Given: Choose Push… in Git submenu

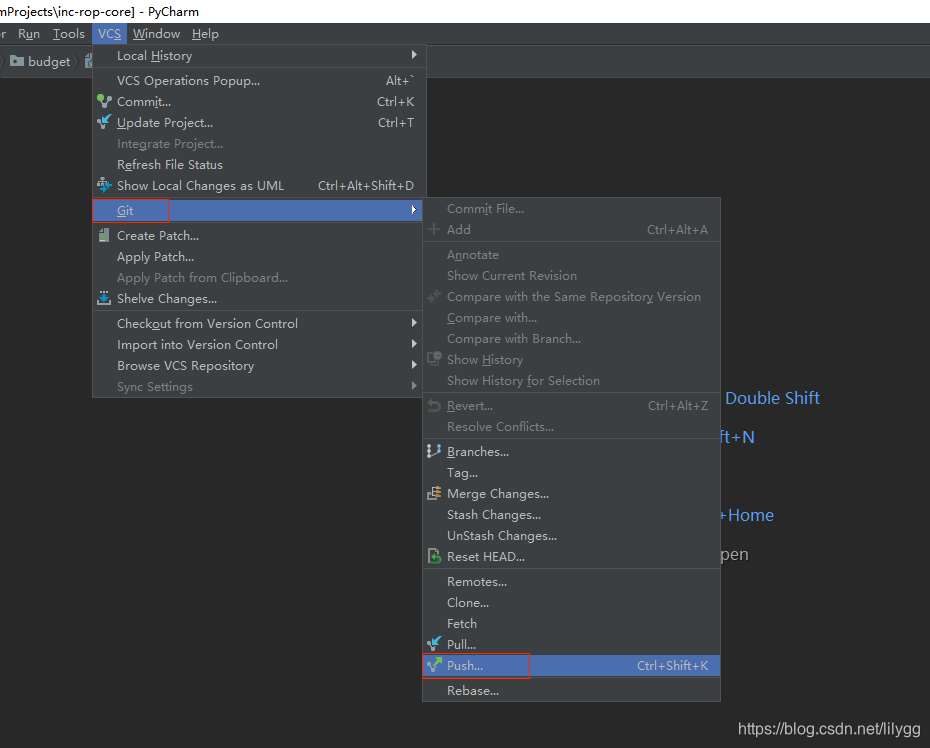Looking at the screenshot, I should tap(571, 666).
